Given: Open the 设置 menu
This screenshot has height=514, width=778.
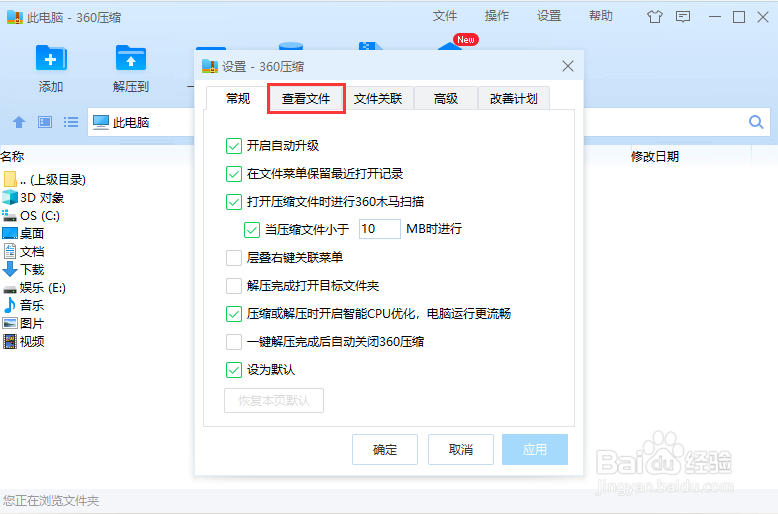Looking at the screenshot, I should click(549, 16).
